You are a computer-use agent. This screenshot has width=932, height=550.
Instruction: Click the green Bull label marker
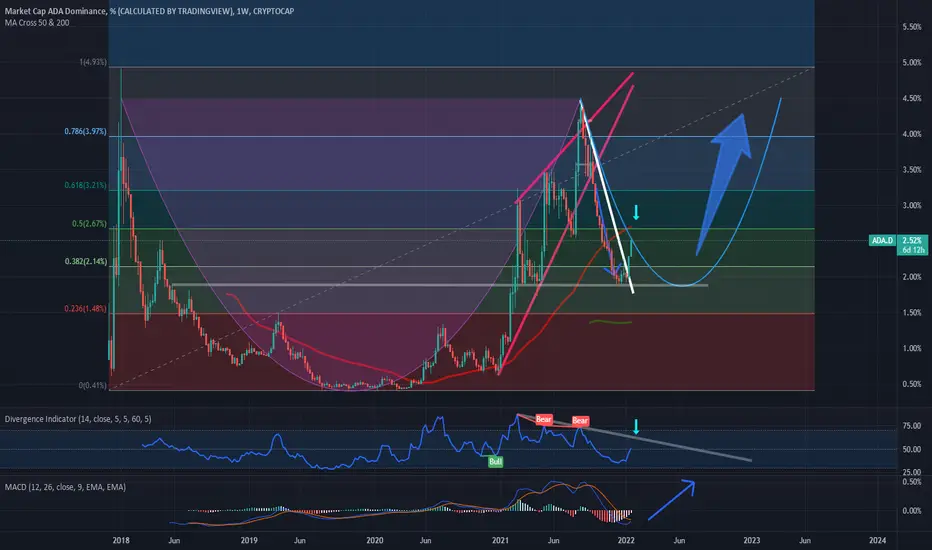495,461
